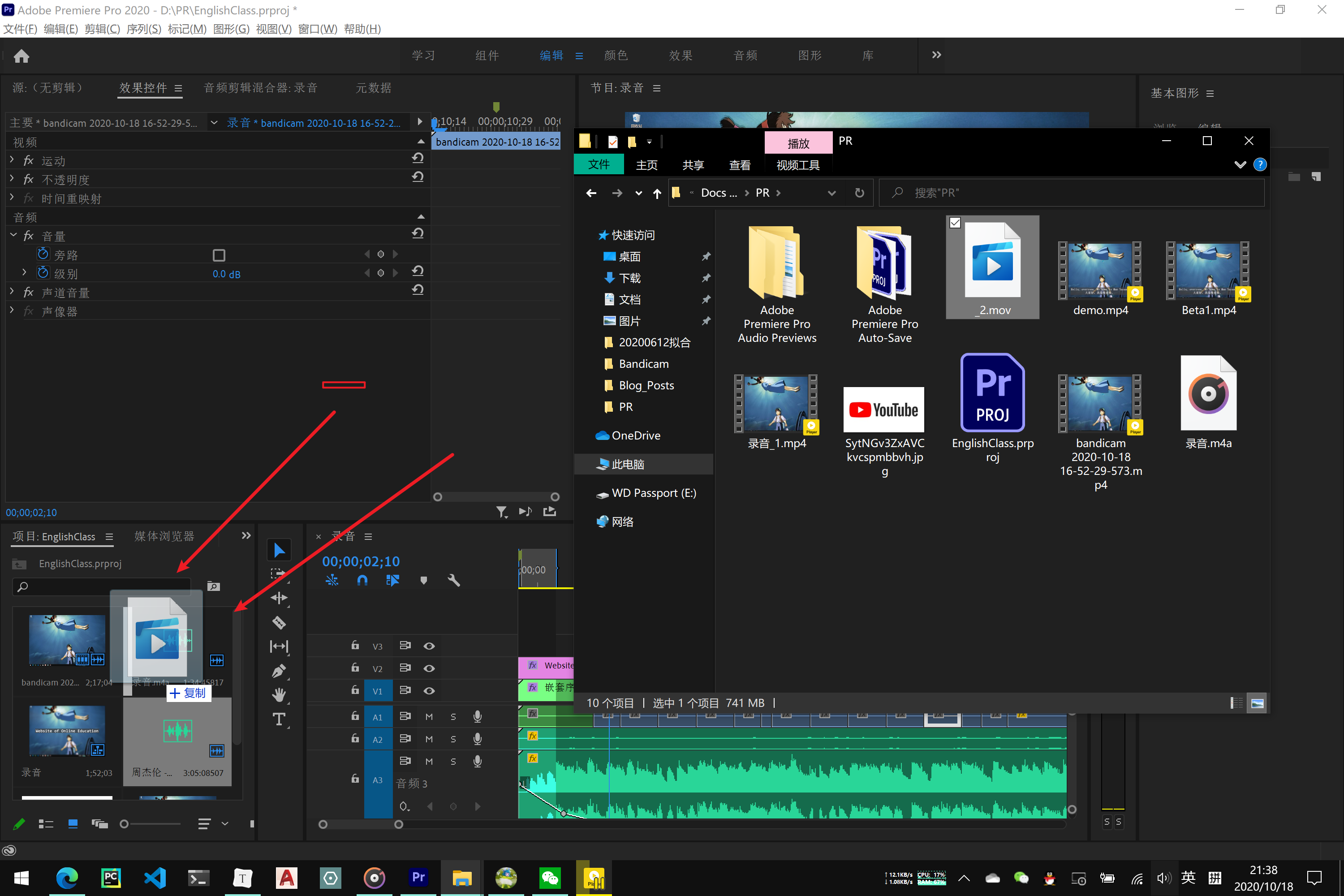Toggle the checkbox on _2.mov file
The height and width of the screenshot is (896, 1344).
pos(955,223)
